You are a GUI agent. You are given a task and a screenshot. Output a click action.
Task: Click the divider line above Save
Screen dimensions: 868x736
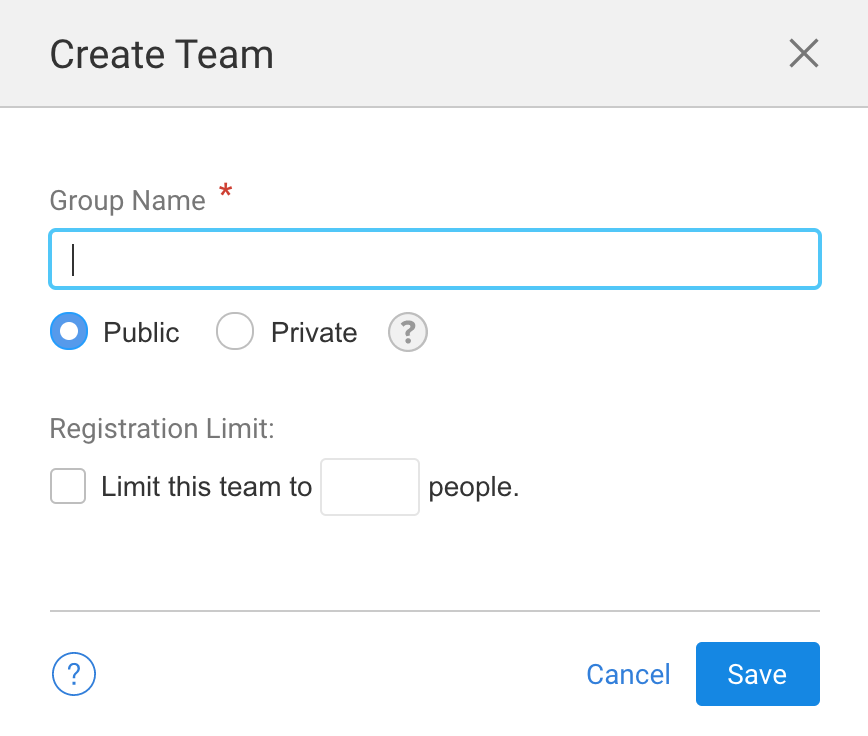[434, 610]
